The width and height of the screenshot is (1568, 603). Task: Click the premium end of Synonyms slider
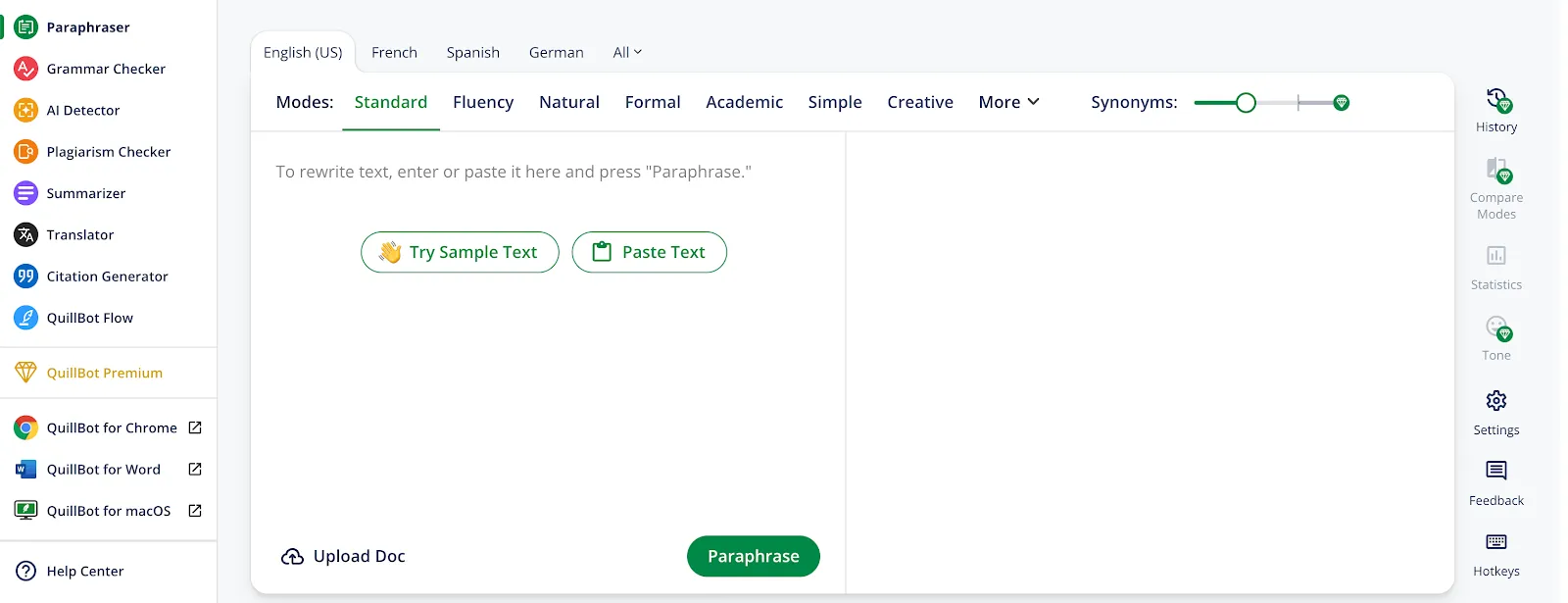1342,103
